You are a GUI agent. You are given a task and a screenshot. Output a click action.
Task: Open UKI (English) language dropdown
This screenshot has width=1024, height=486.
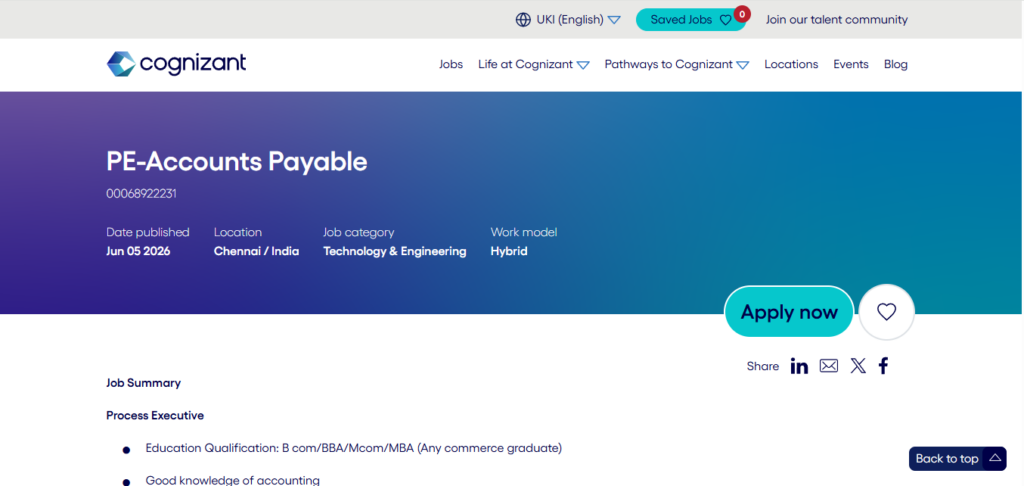pyautogui.click(x=568, y=20)
